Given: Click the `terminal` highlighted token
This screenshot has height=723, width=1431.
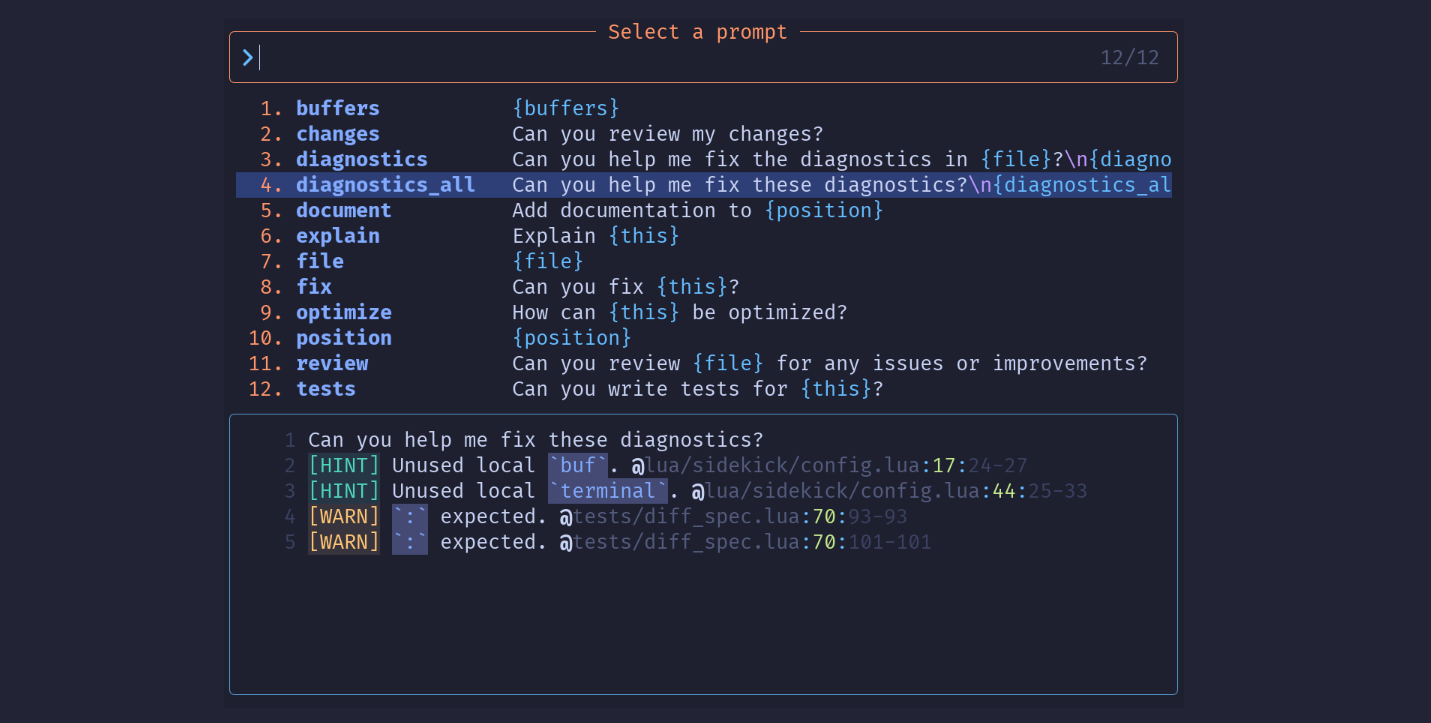Looking at the screenshot, I should 610,490.
